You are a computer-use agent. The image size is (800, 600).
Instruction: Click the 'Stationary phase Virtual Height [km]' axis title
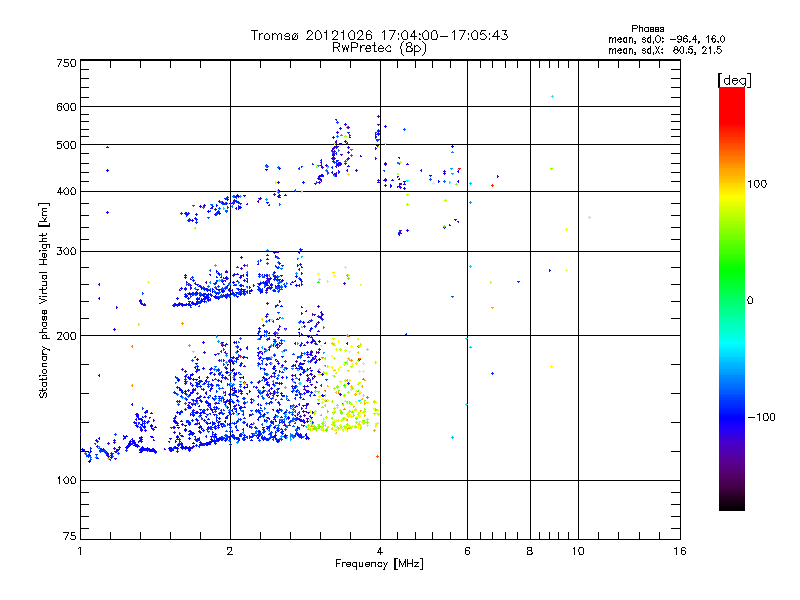pos(43,300)
